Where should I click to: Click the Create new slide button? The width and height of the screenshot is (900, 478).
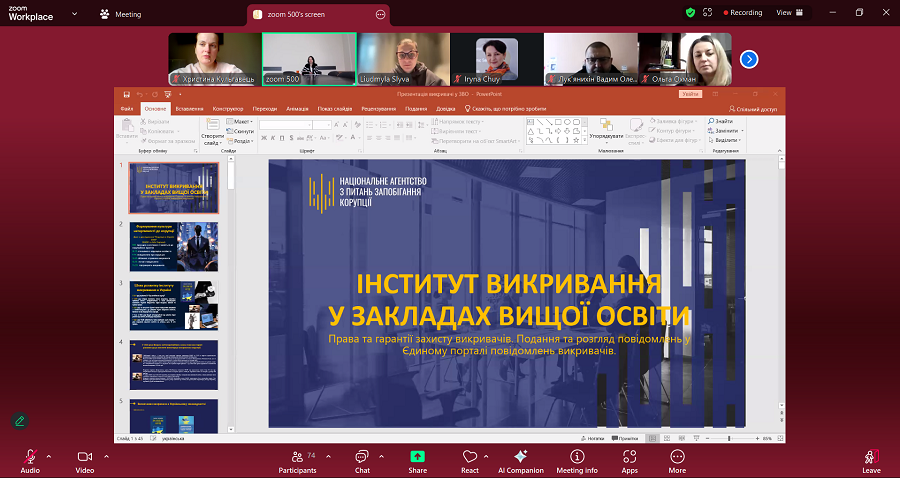(212, 133)
